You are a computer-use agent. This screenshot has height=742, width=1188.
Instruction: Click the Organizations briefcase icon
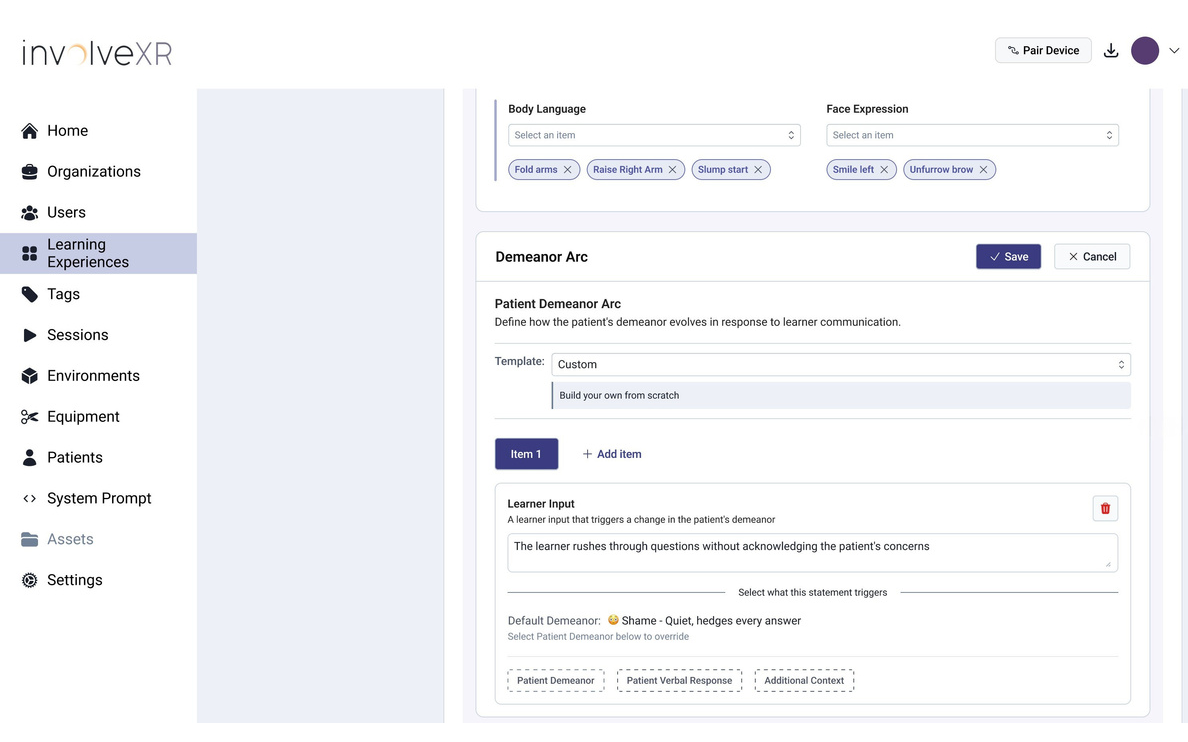(x=30, y=172)
